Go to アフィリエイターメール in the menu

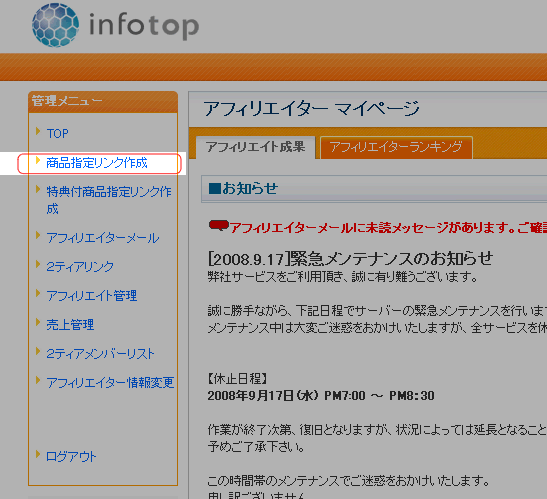(103, 238)
